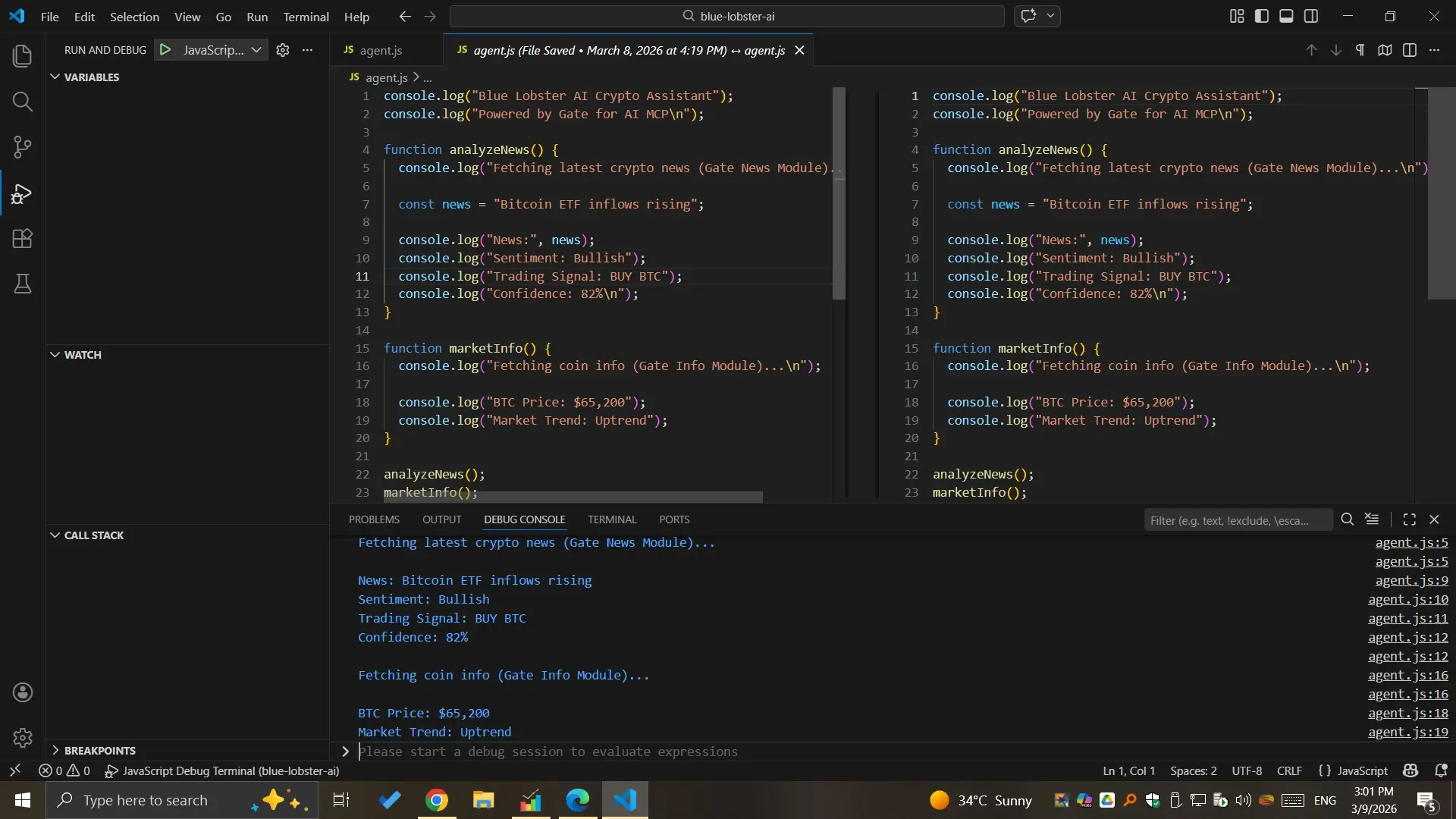Toggle whitespace diff display pilcrow icon
Image resolution: width=1456 pixels, height=819 pixels.
(1360, 50)
